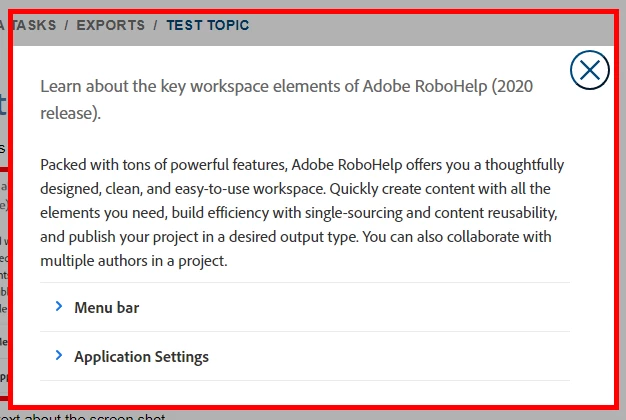626x420 pixels.
Task: Open the Menu bar section heading
Action: click(107, 308)
